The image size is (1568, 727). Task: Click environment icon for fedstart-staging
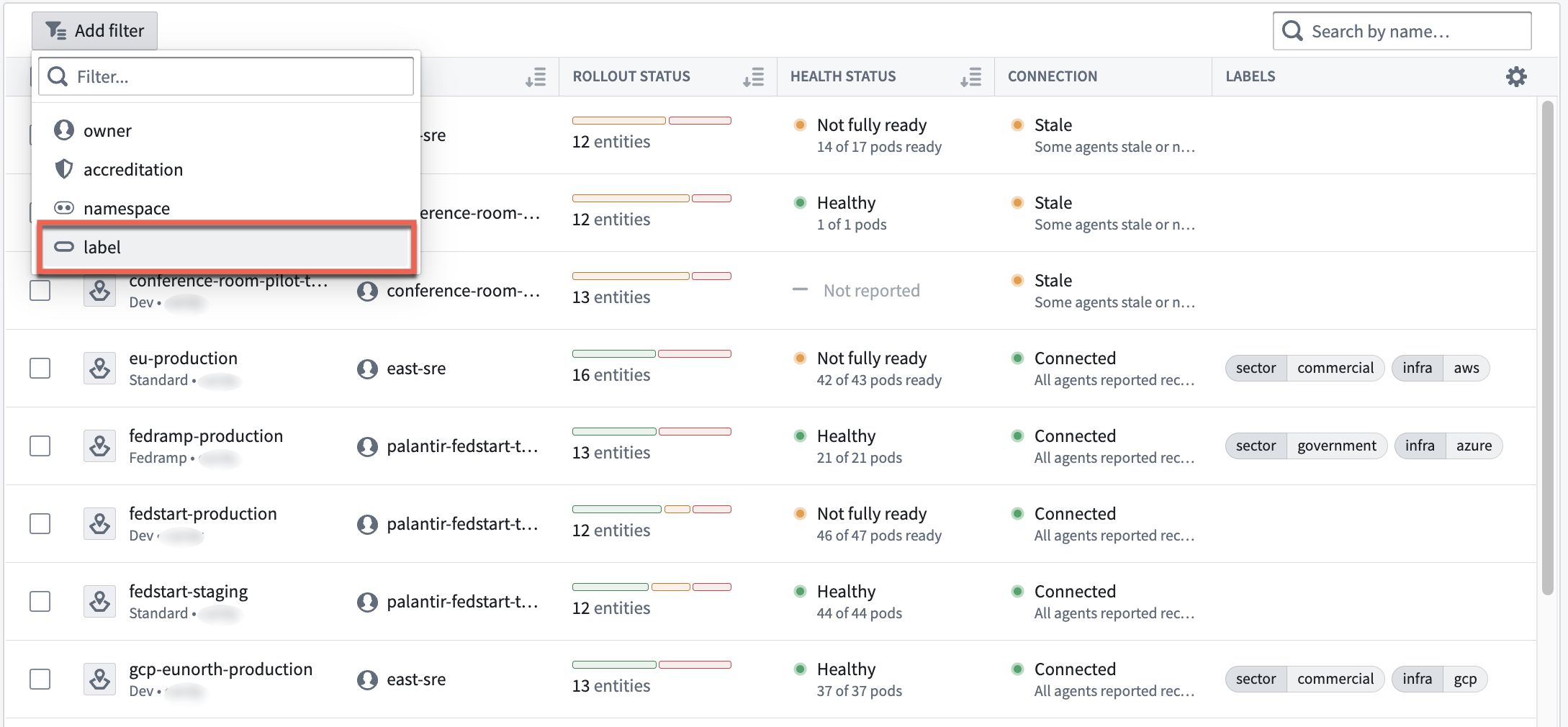pyautogui.click(x=99, y=602)
